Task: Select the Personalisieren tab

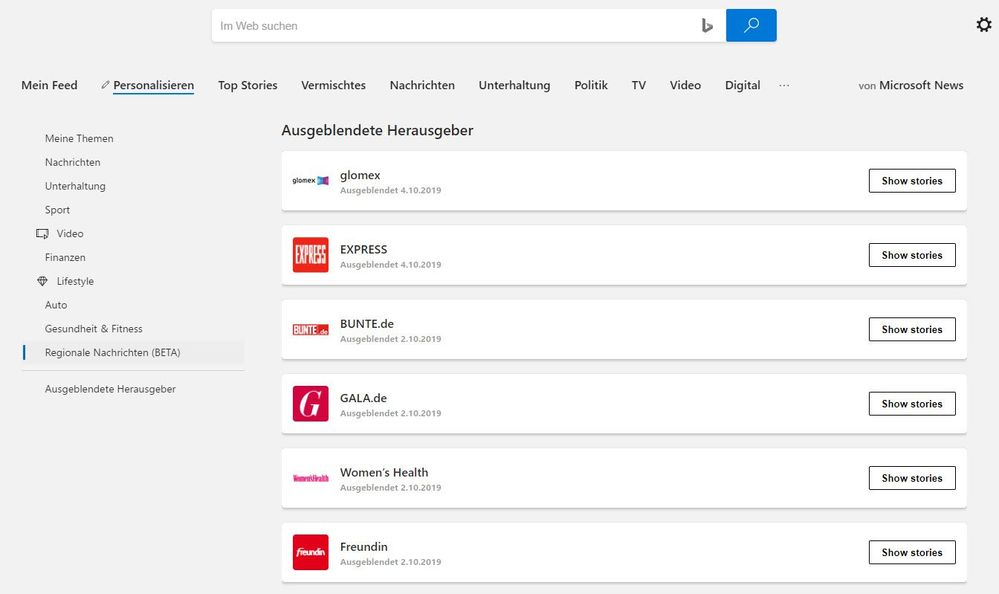Action: point(154,85)
